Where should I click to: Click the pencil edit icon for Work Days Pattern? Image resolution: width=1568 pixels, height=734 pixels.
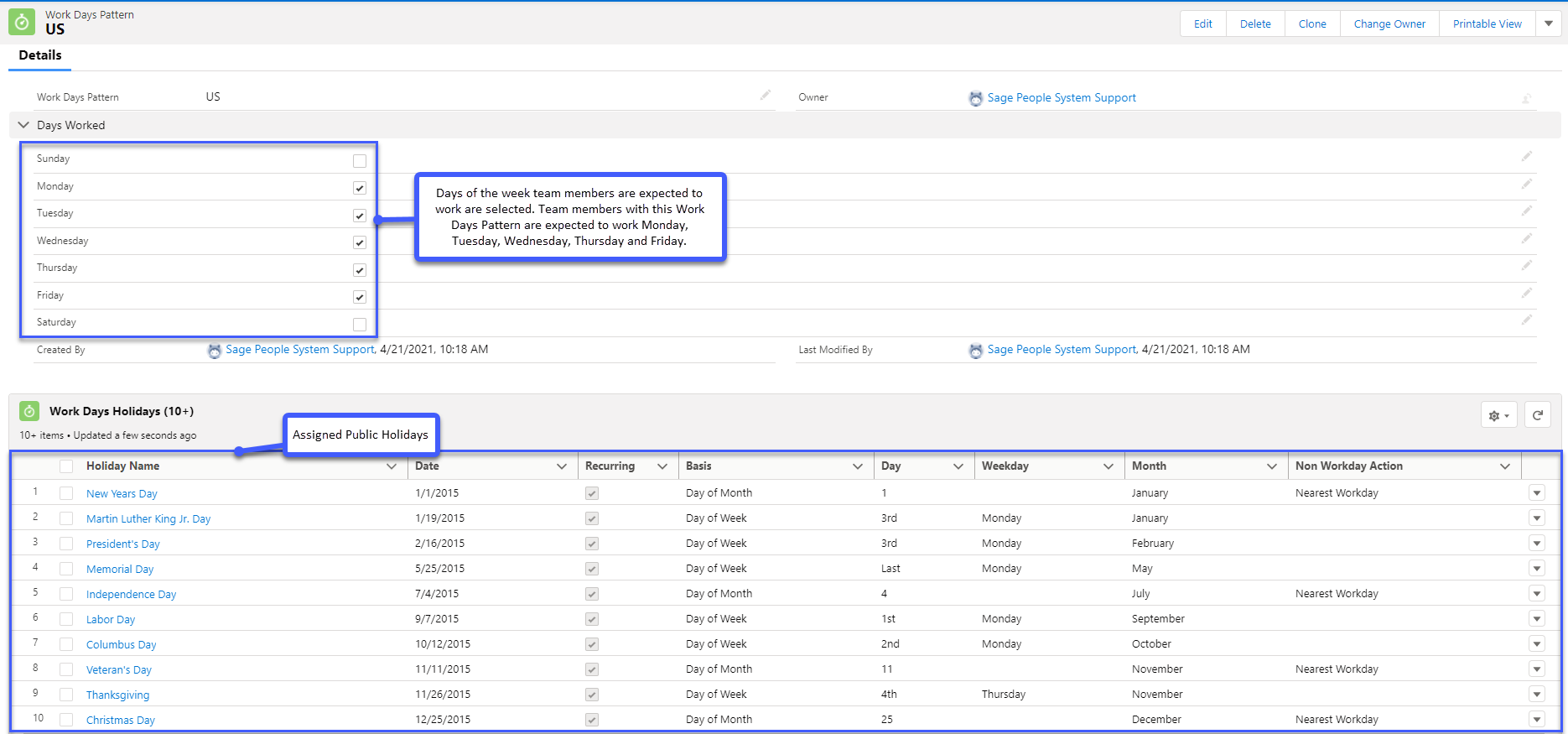(x=765, y=96)
